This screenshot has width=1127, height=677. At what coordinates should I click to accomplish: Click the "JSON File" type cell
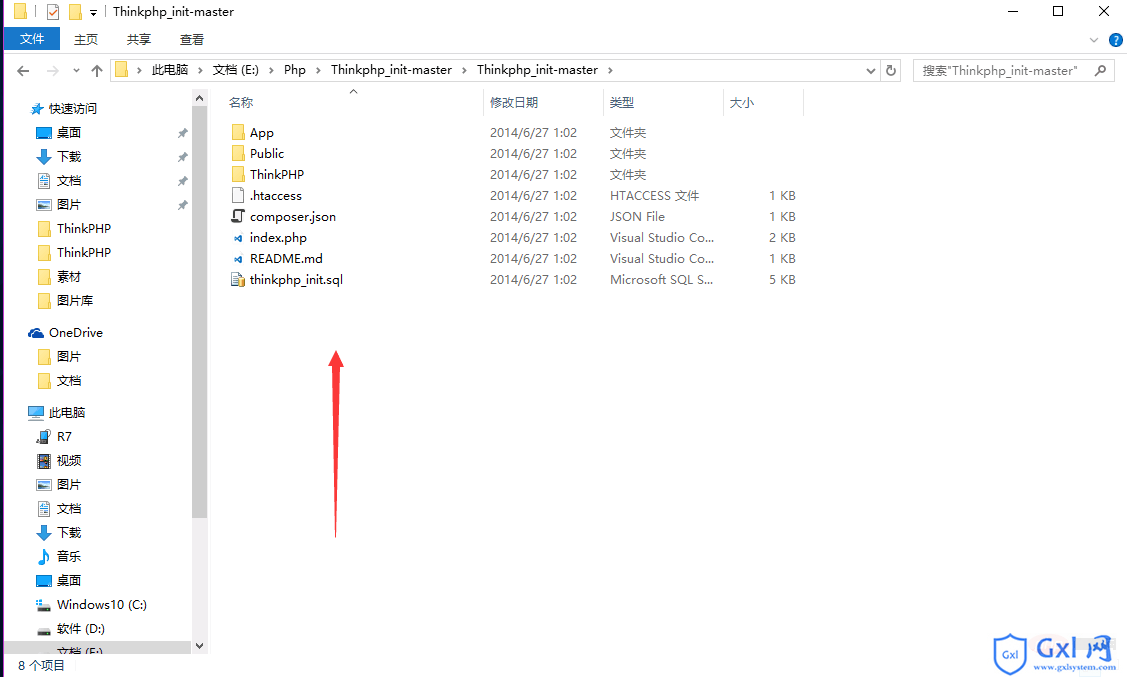[637, 216]
